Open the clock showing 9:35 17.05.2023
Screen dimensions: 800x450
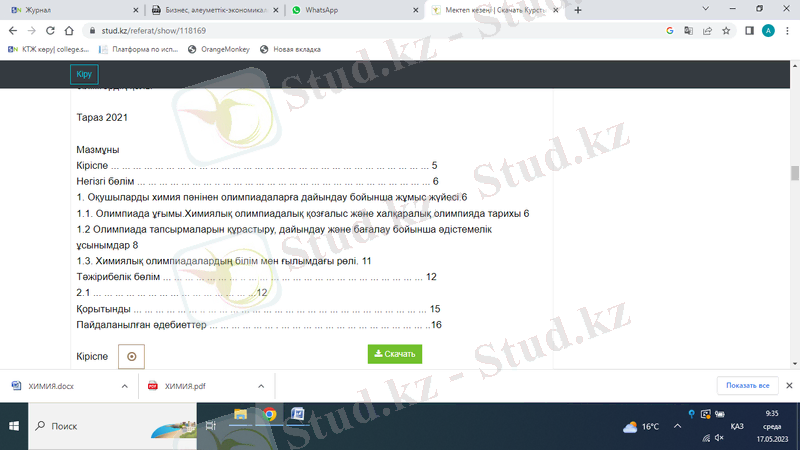[x=772, y=426]
